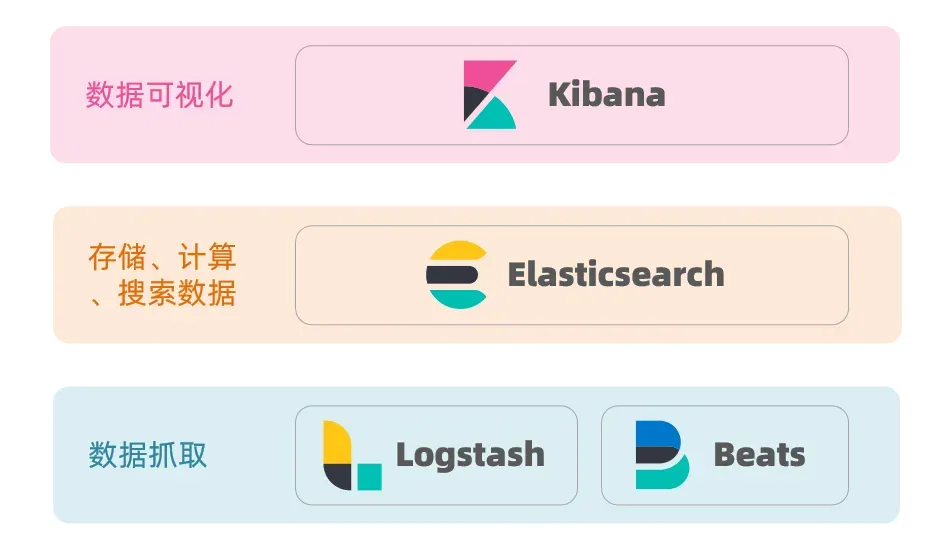Click the teal base of Kibana logo
The height and width of the screenshot is (549, 929).
495,117
